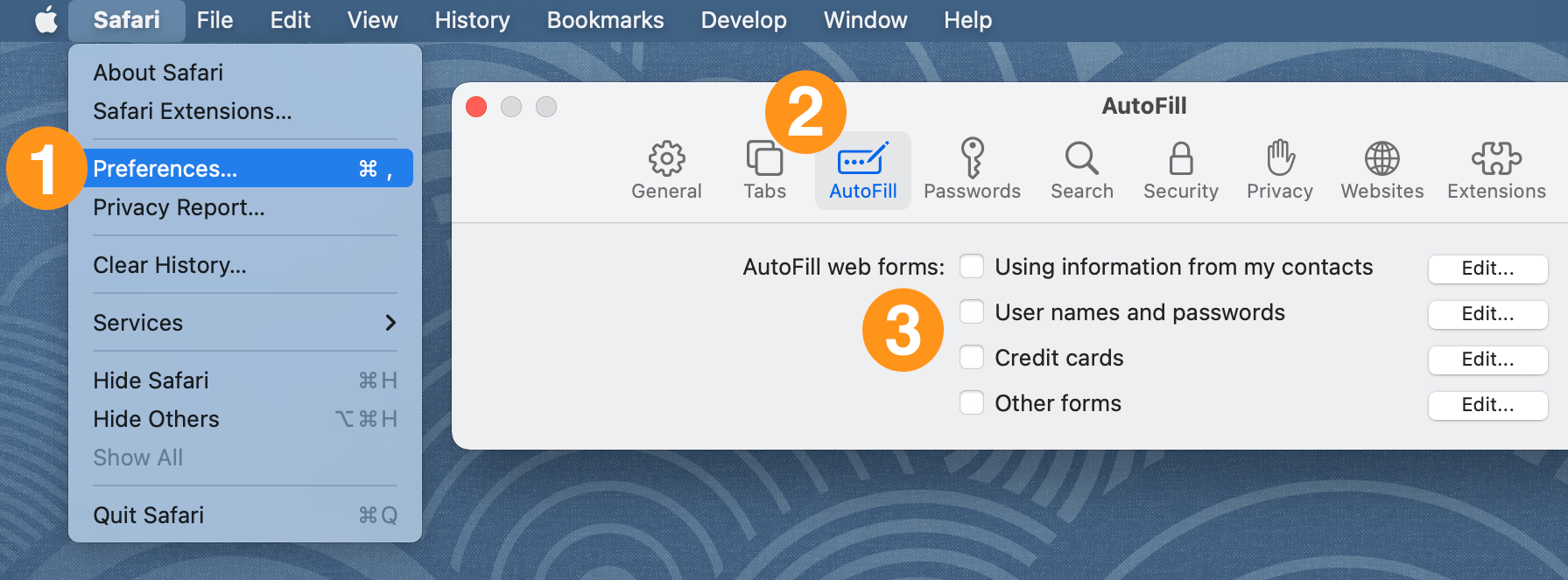Open the Bookmarks menu
The height and width of the screenshot is (580, 1568).
[605, 19]
